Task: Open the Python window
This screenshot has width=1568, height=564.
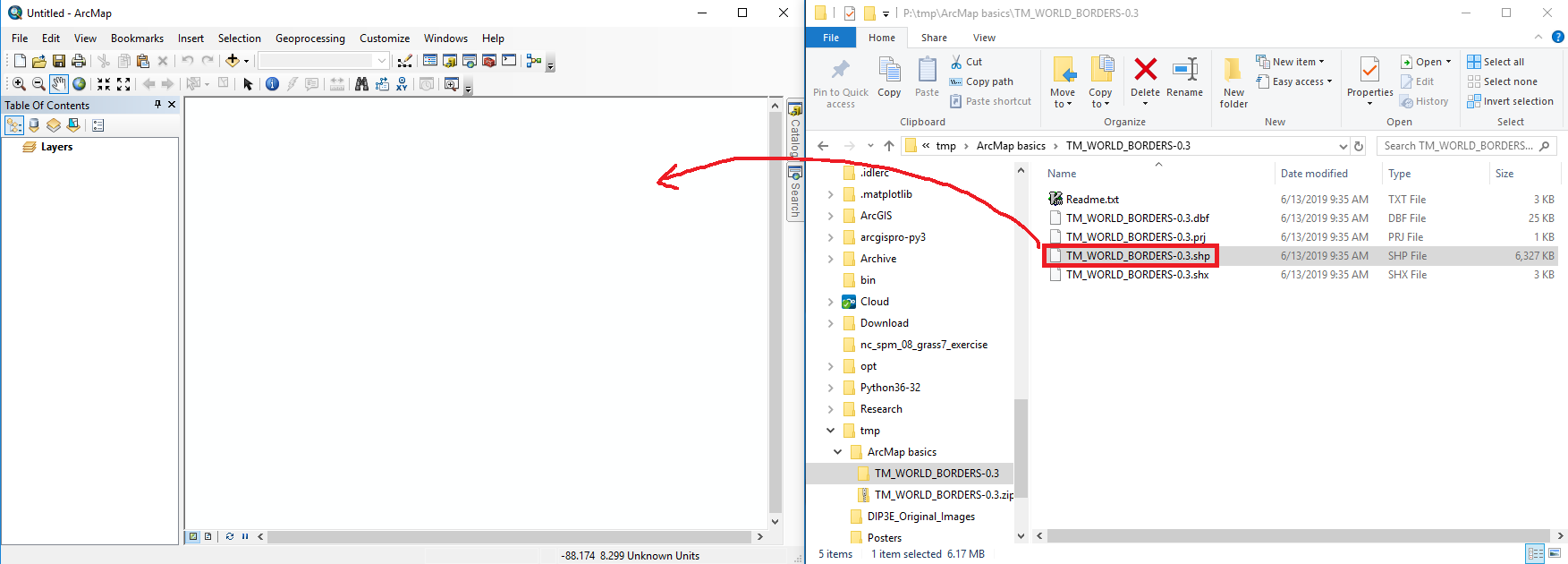Action: point(509,61)
